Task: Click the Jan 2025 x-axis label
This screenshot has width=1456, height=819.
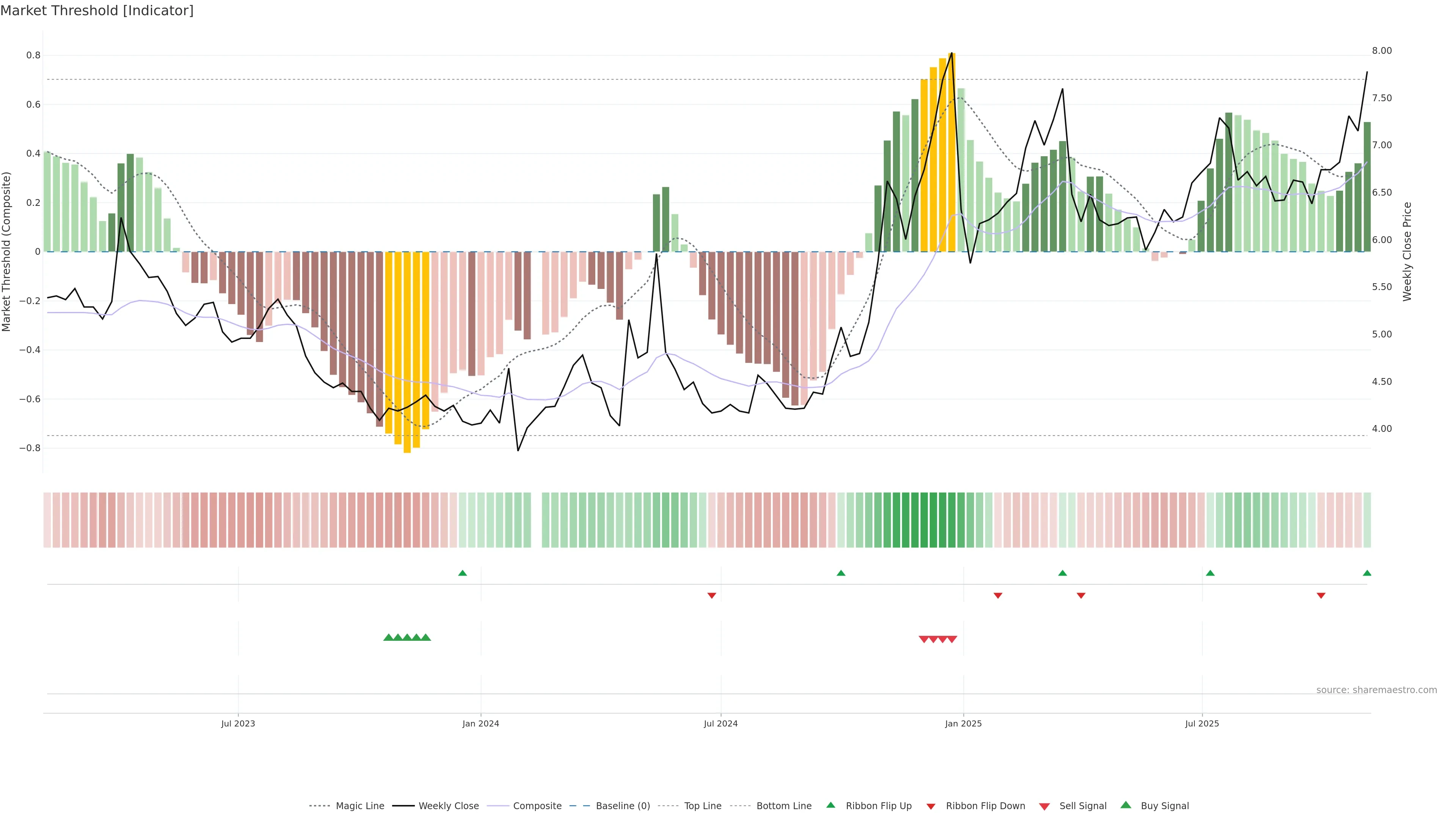Action: click(x=963, y=723)
